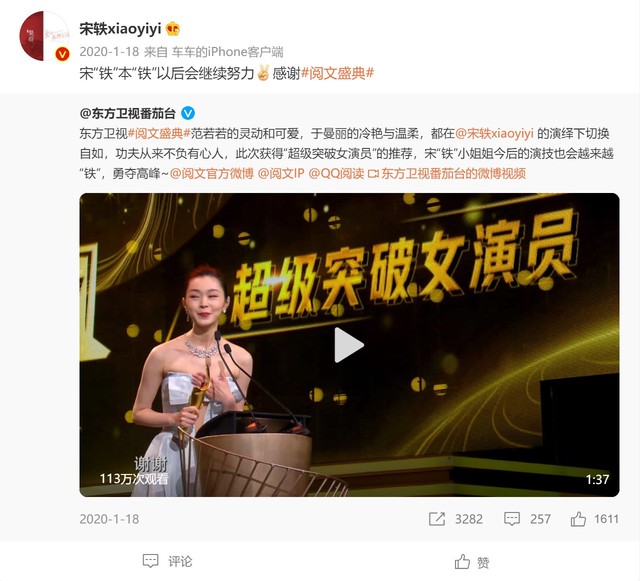Open @东方卫视番茄台 account name

127,113
